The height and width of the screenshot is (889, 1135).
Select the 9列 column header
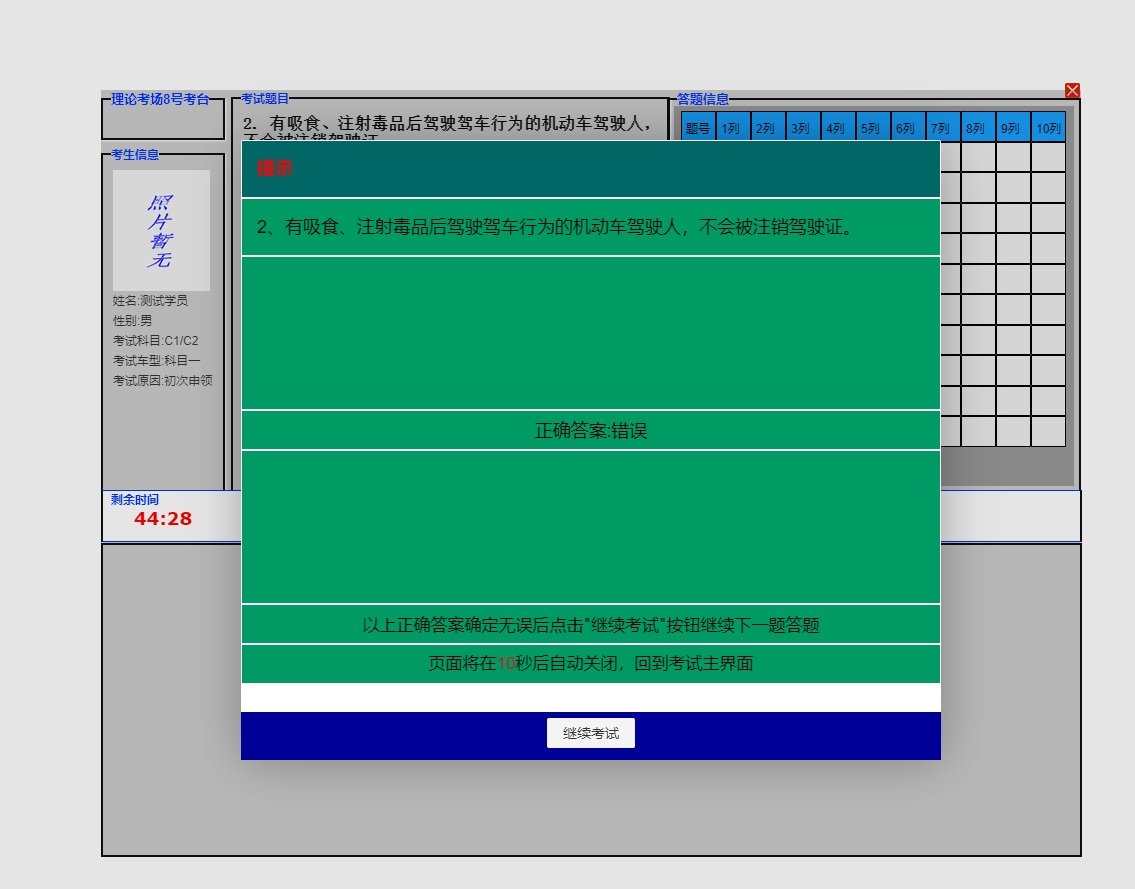[1013, 127]
